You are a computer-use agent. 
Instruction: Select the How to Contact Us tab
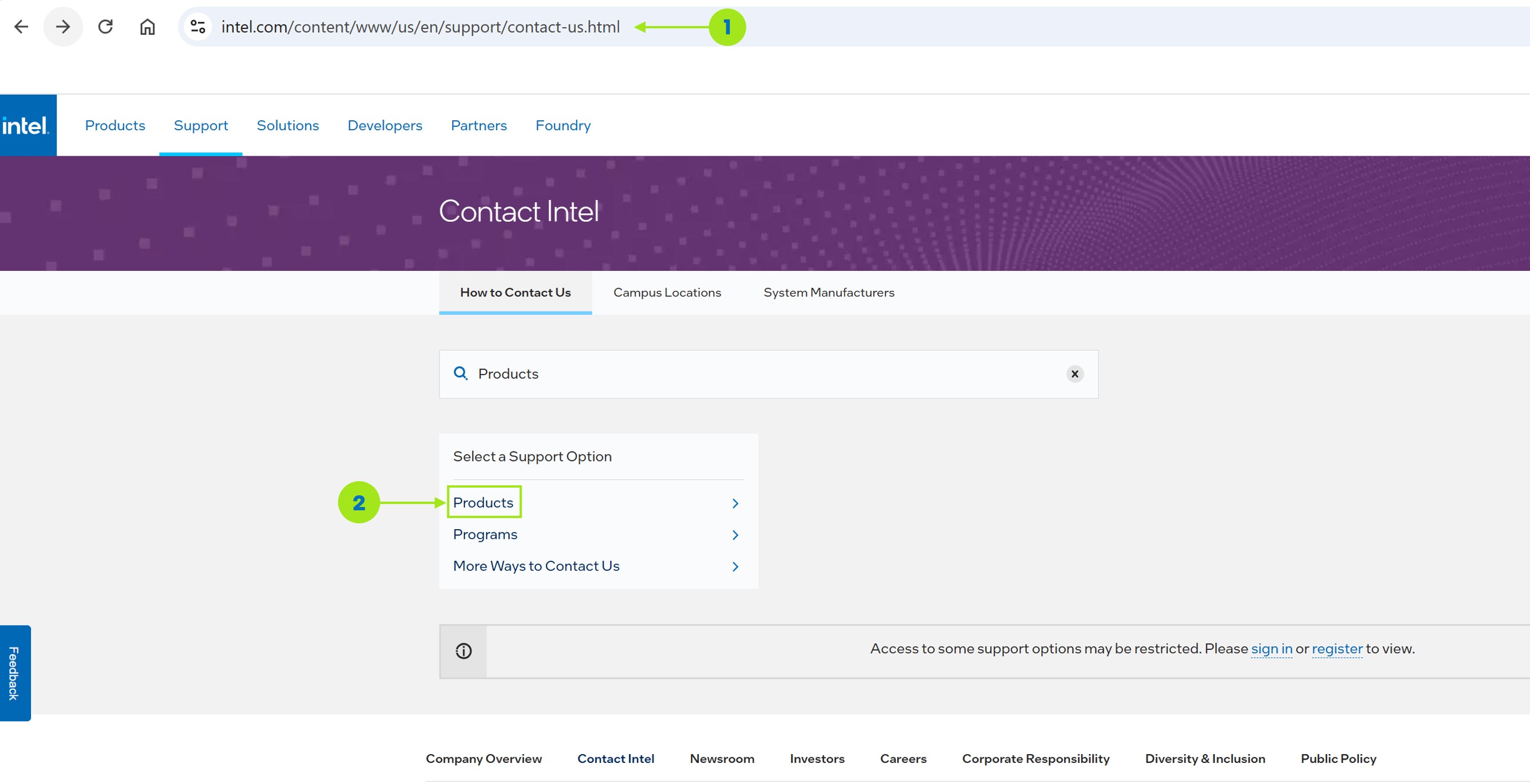click(515, 292)
